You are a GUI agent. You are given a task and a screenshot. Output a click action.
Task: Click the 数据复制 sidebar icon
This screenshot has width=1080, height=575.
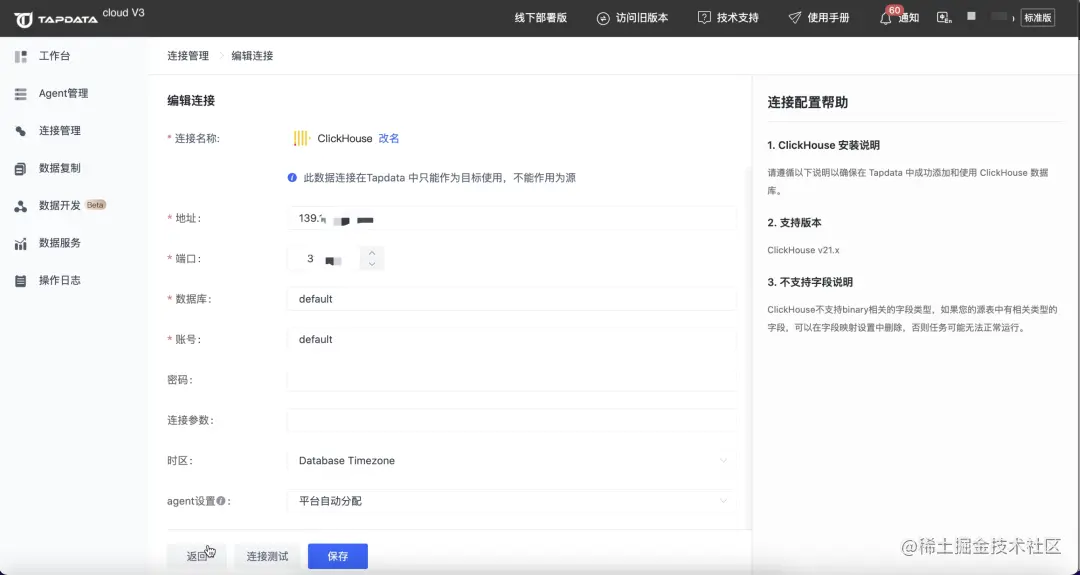click(x=21, y=168)
